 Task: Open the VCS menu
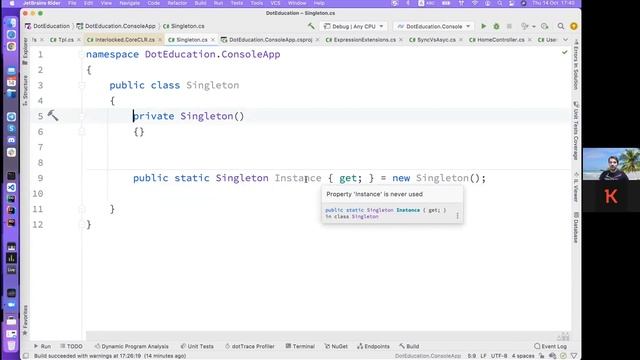coord(276,3)
